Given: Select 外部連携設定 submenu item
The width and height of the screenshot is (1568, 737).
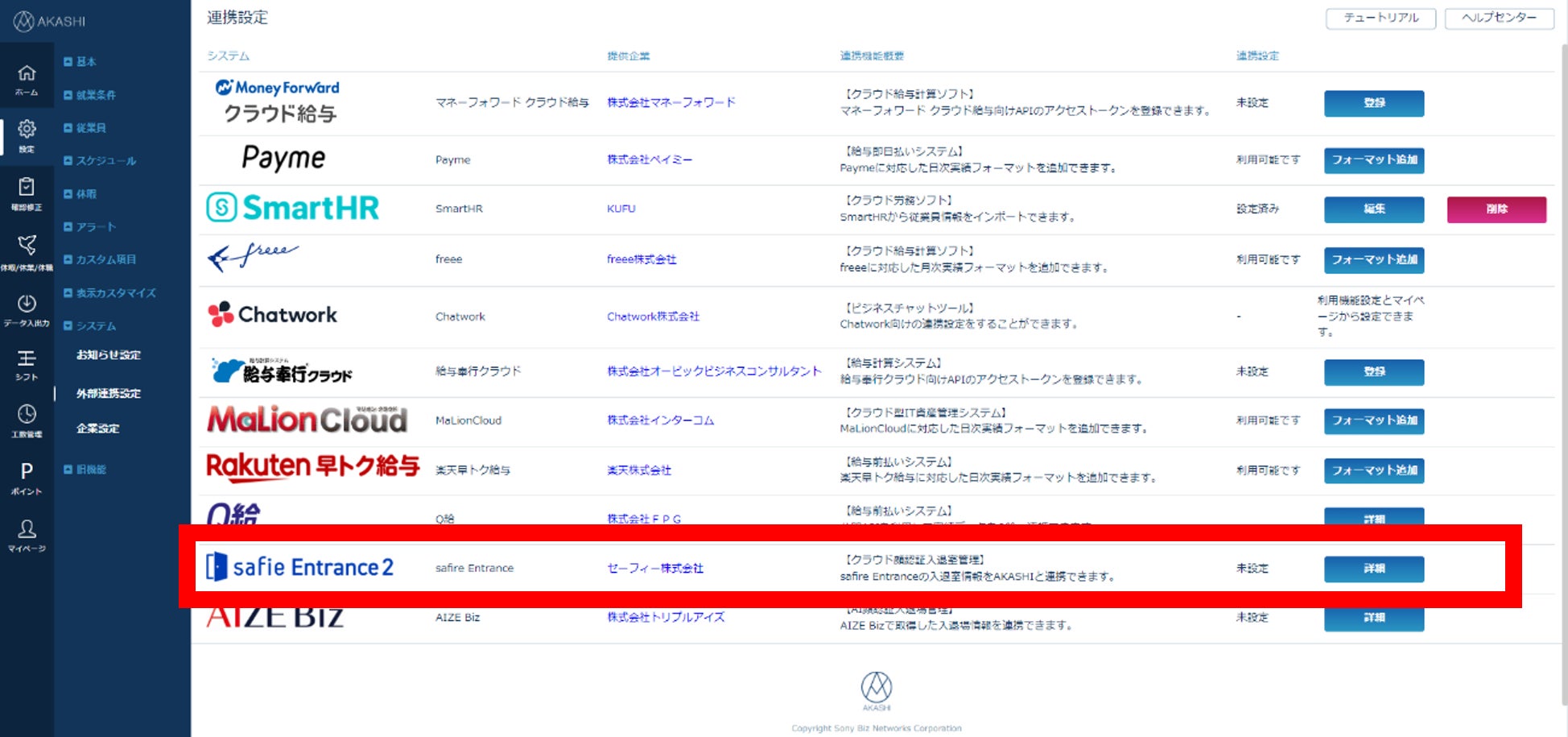Looking at the screenshot, I should pos(109,394).
